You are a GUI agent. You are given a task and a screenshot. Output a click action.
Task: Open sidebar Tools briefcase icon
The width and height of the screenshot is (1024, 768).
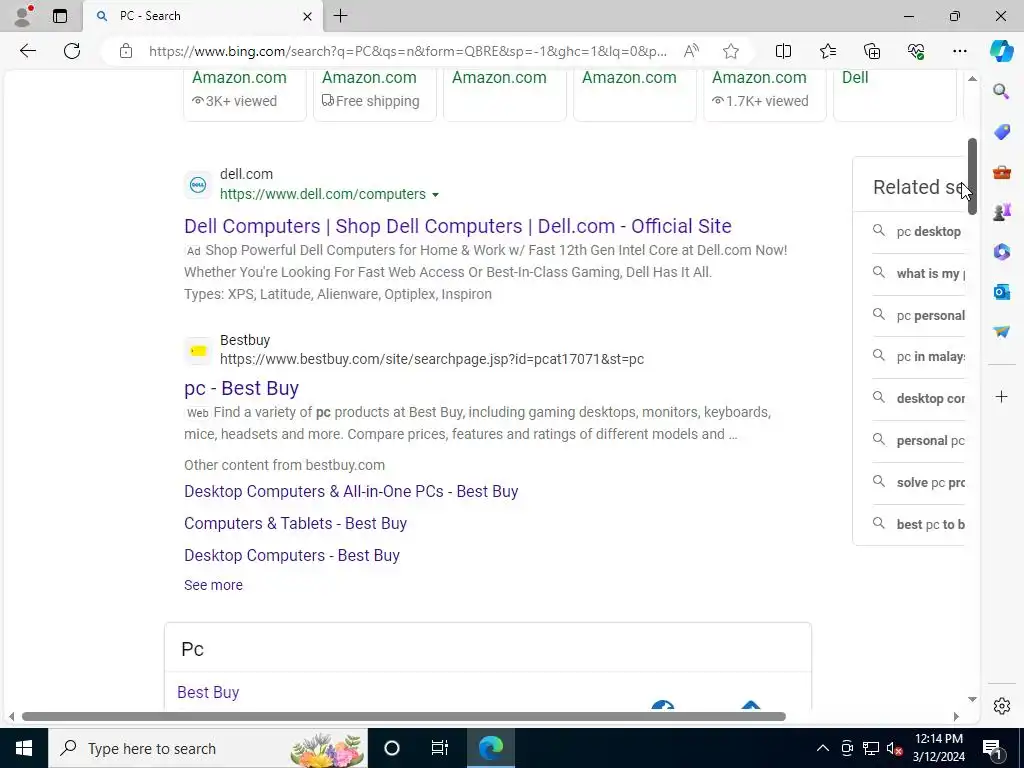point(1001,172)
